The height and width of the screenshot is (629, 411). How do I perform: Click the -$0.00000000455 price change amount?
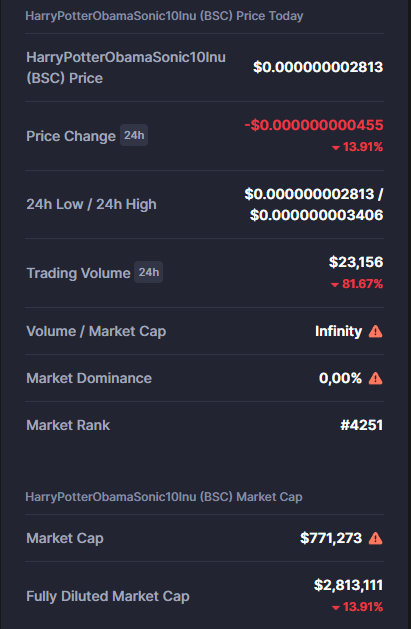(314, 125)
